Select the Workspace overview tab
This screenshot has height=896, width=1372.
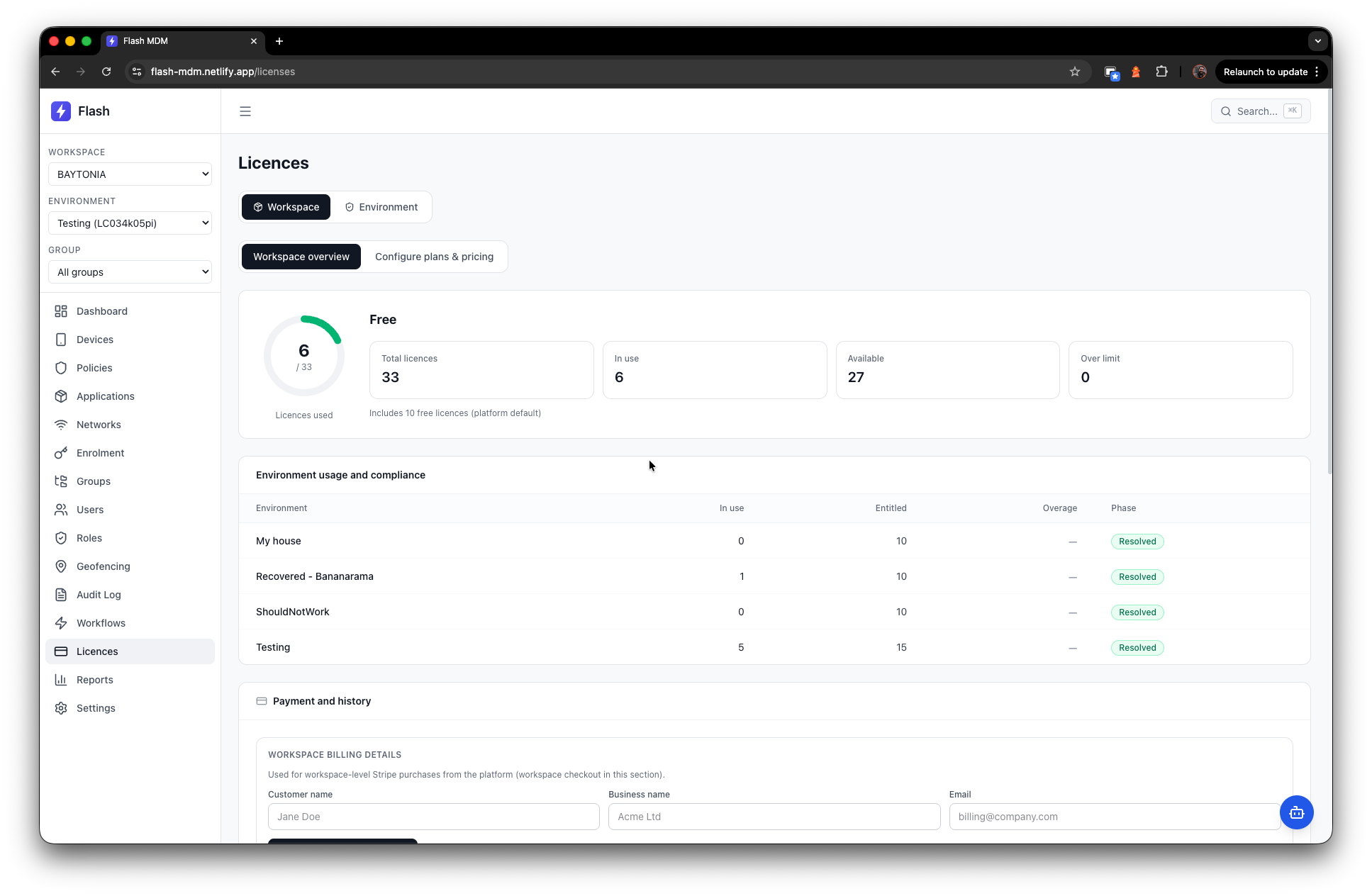click(301, 257)
